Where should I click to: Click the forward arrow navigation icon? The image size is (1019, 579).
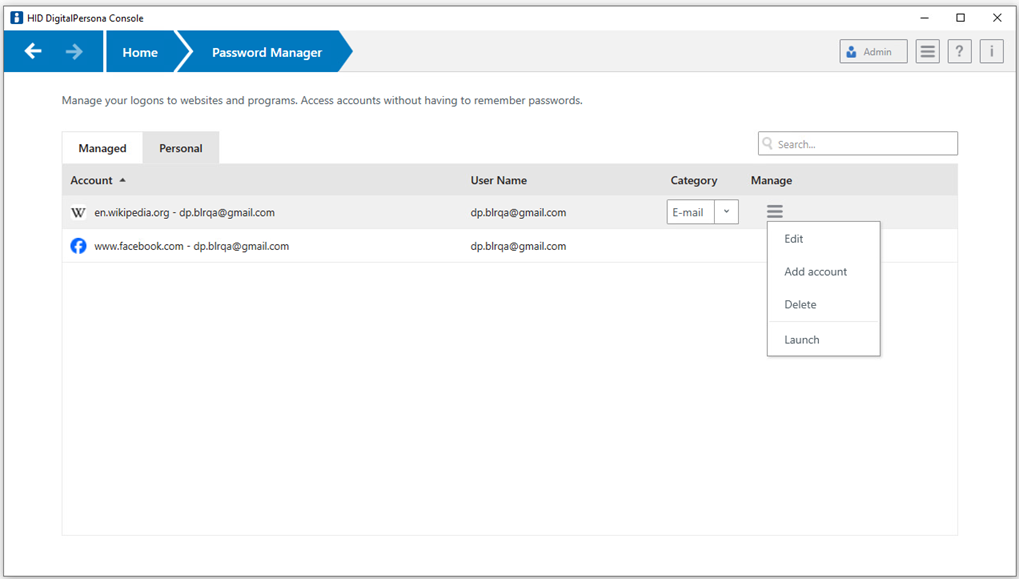click(74, 52)
